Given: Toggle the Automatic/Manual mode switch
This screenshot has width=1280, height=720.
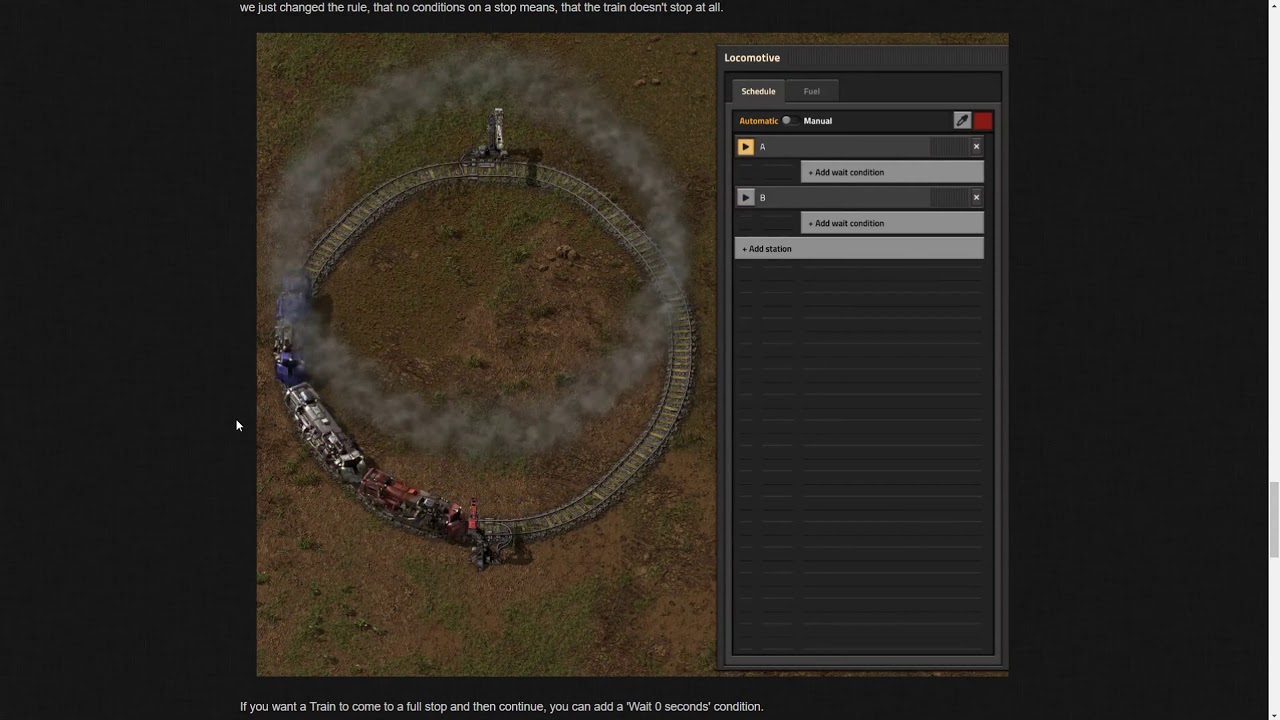Looking at the screenshot, I should (x=789, y=121).
